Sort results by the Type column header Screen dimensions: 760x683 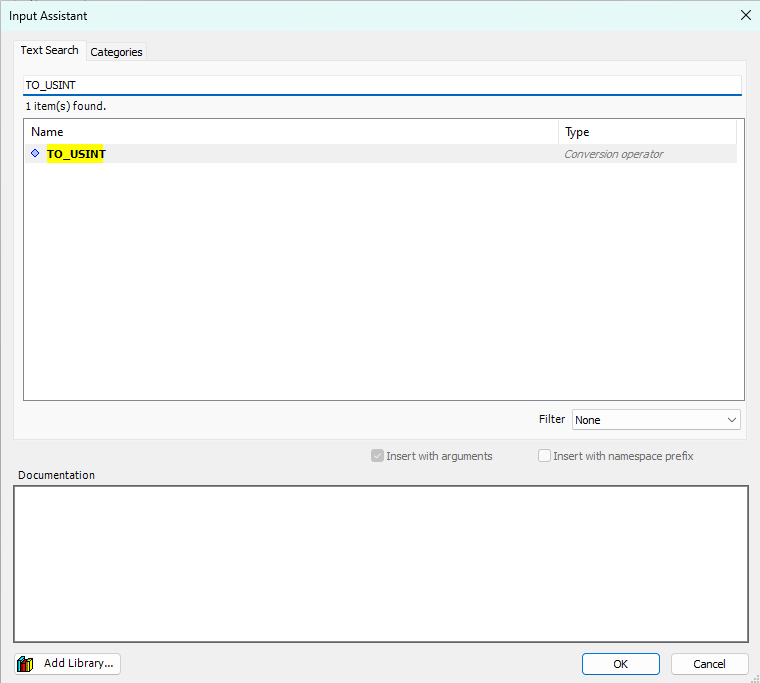pos(646,132)
